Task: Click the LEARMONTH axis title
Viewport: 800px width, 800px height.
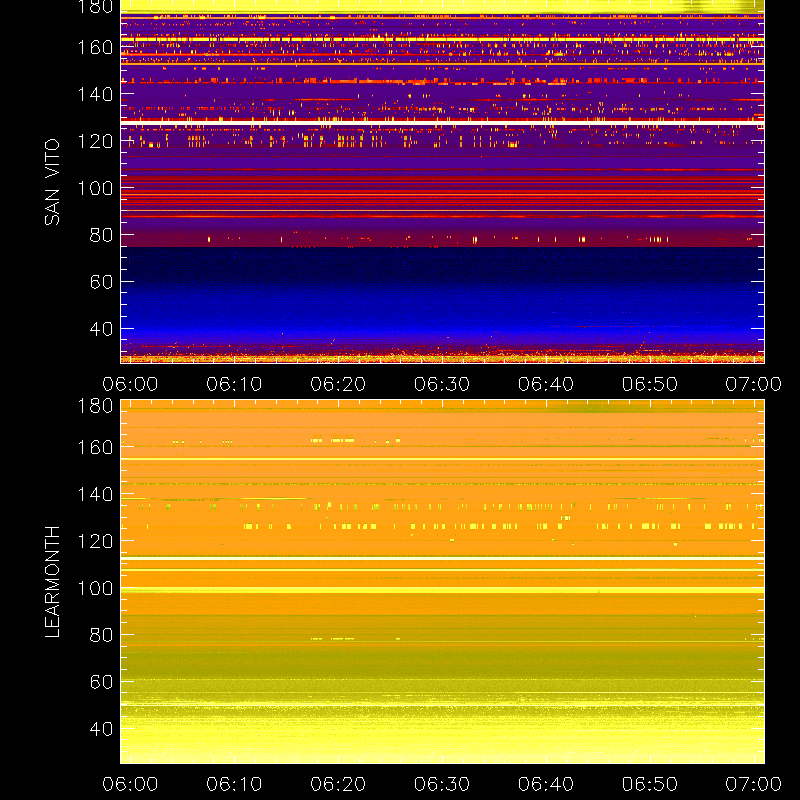Action: 52,582
